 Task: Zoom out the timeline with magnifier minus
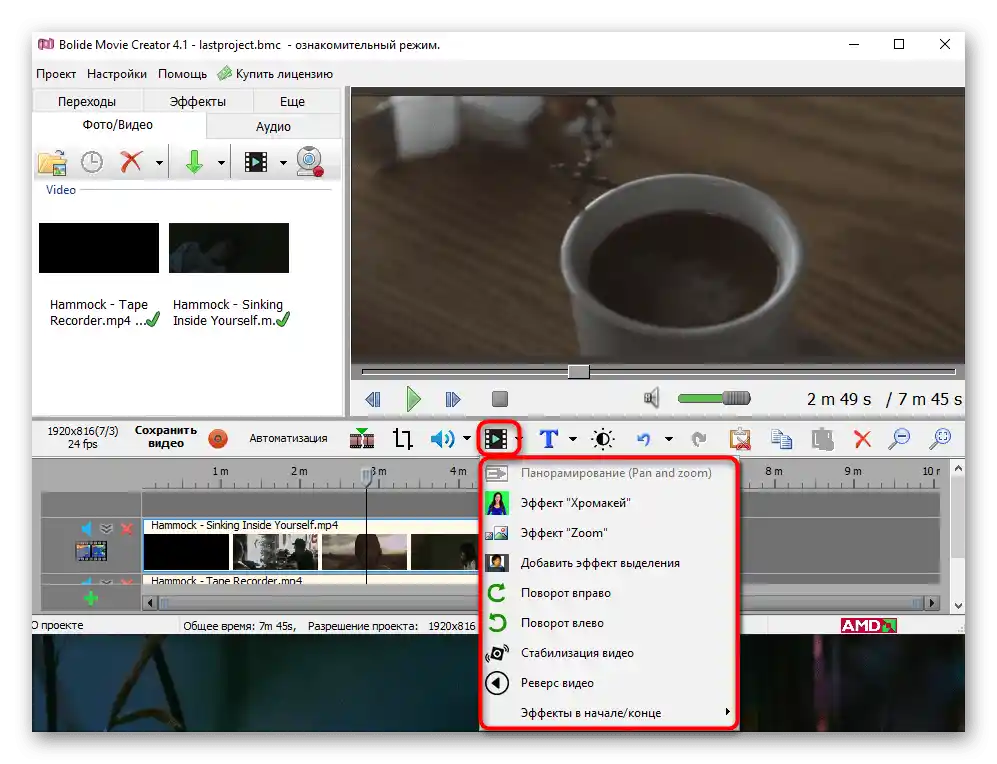pyautogui.click(x=900, y=439)
